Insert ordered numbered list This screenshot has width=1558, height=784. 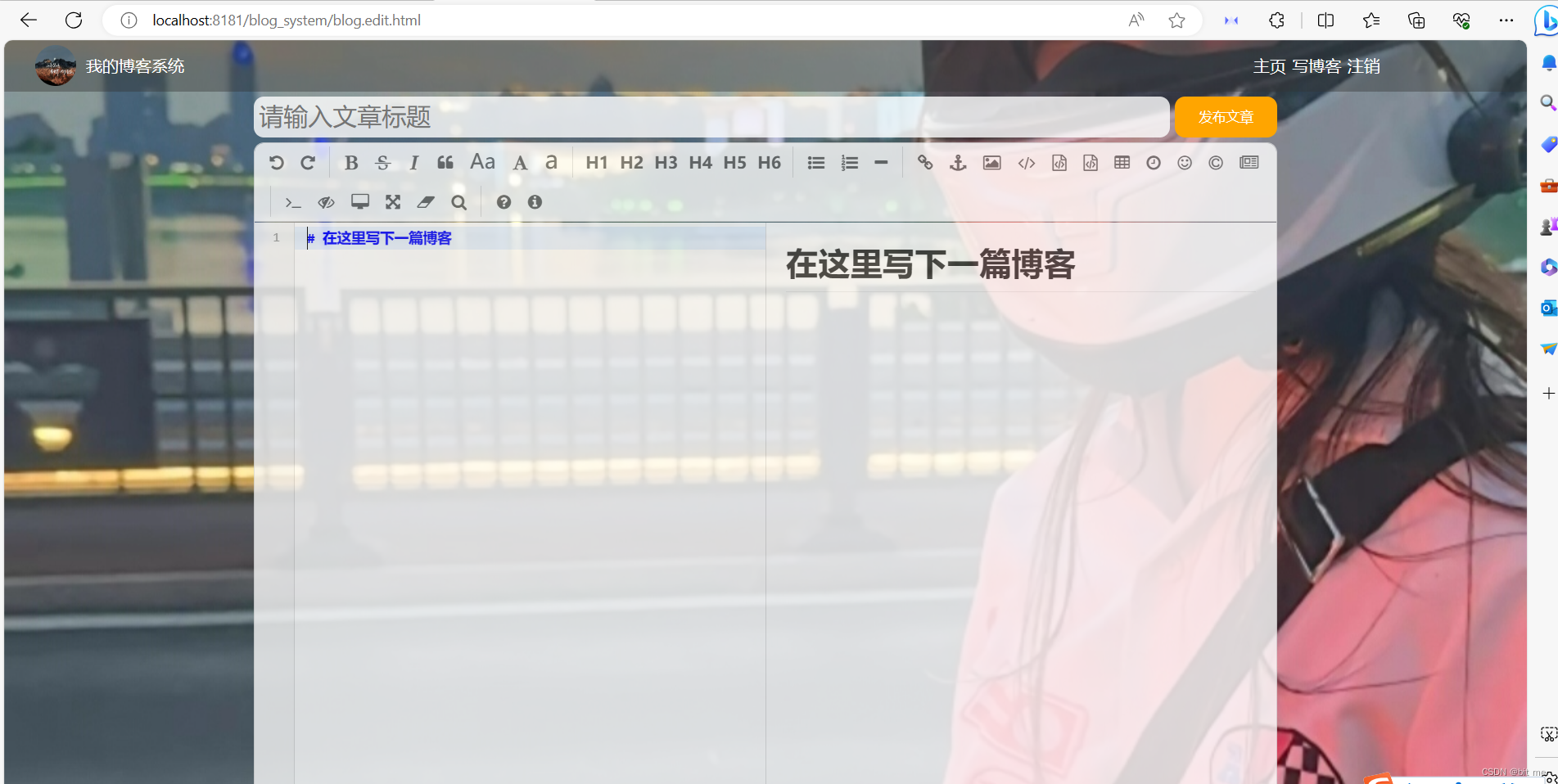tap(849, 163)
